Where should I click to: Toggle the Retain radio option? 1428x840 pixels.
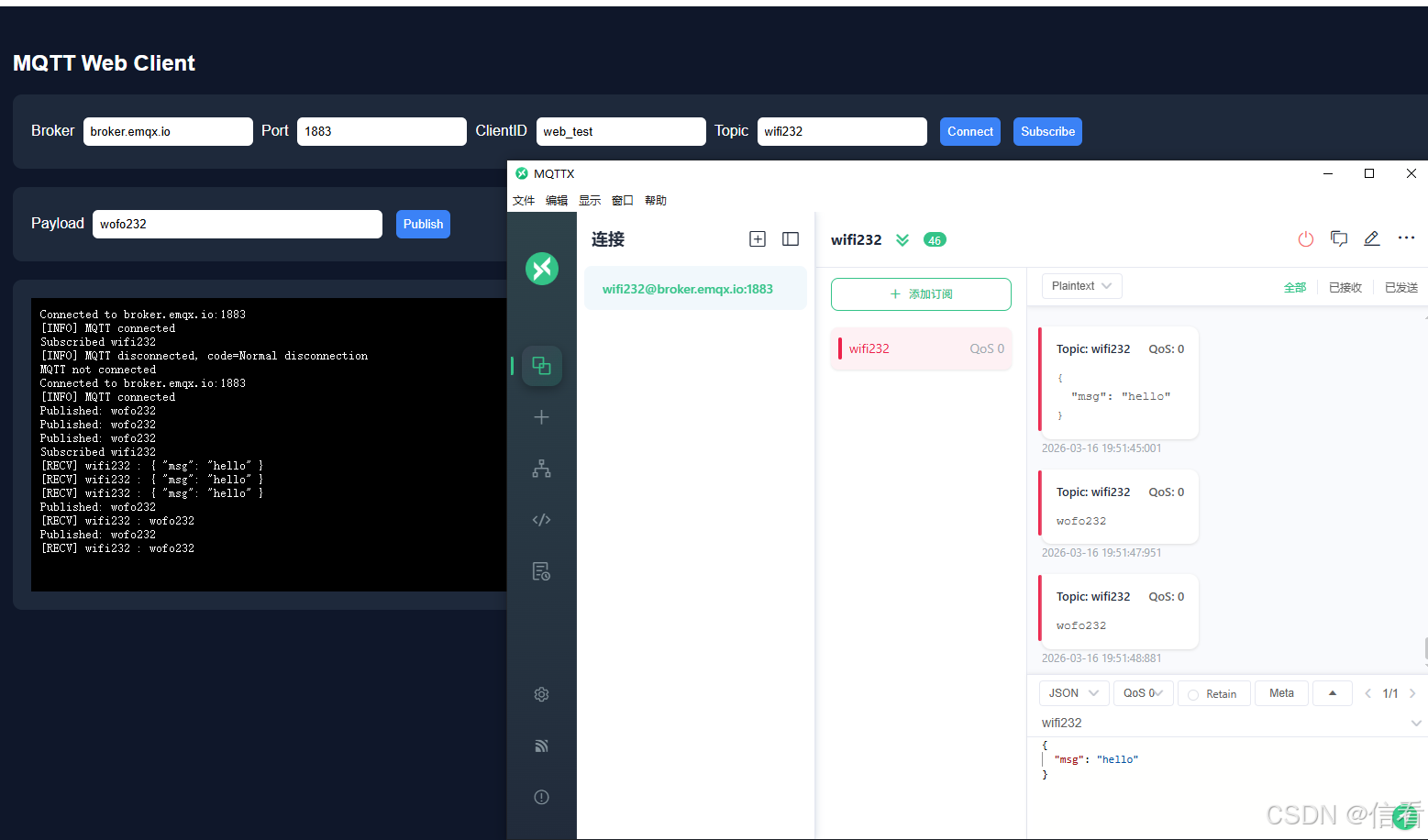1193,694
